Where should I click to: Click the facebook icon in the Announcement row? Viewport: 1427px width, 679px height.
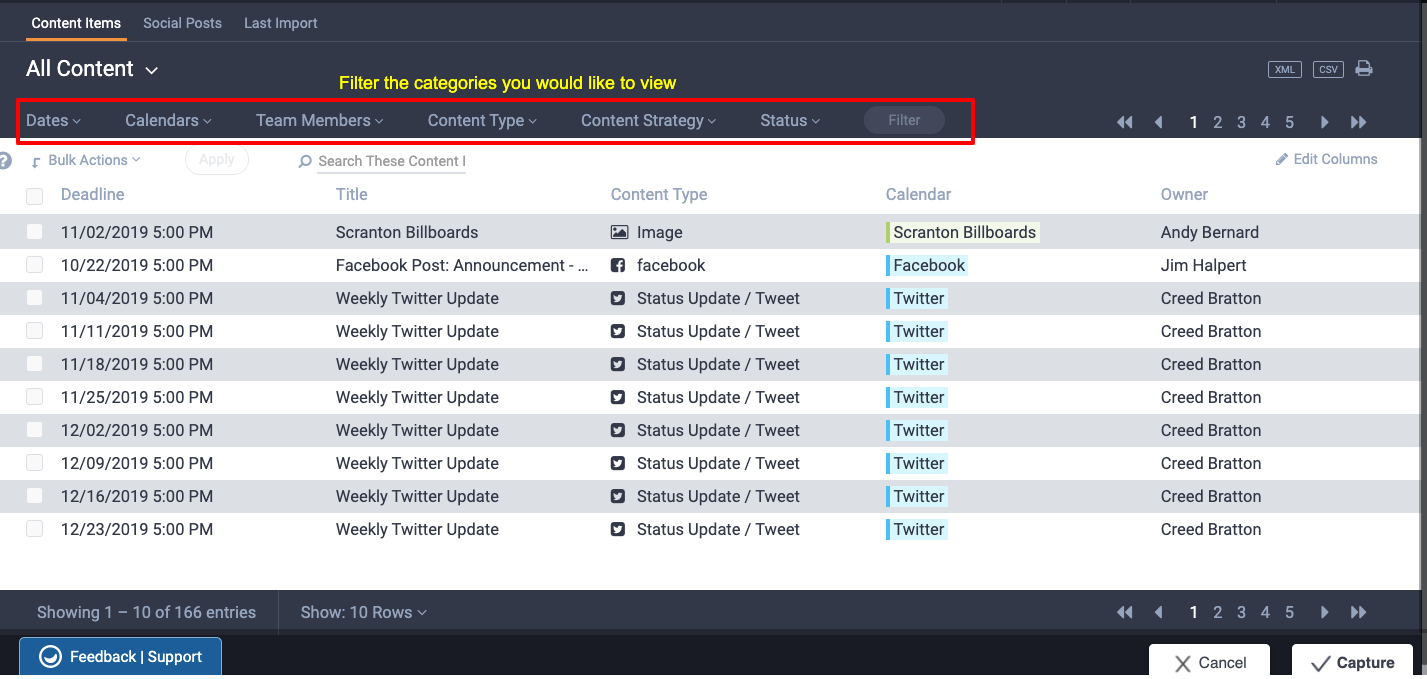[619, 265]
